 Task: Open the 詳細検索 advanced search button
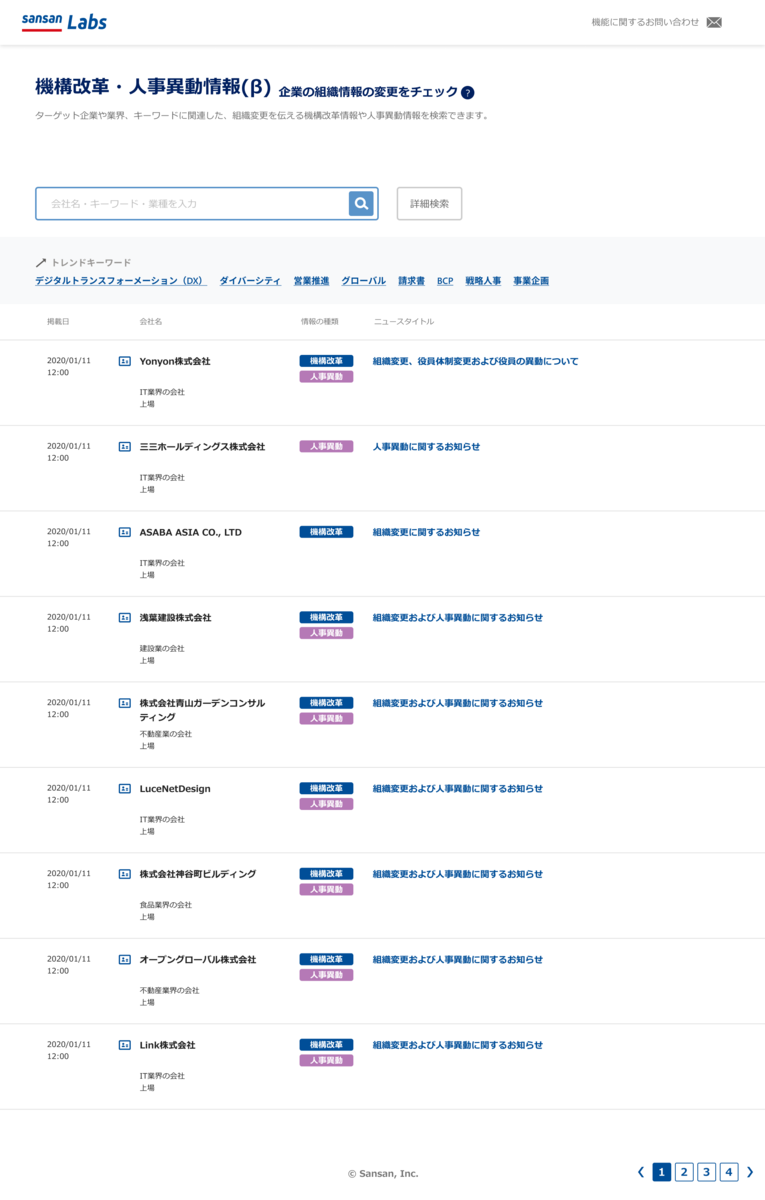(429, 203)
